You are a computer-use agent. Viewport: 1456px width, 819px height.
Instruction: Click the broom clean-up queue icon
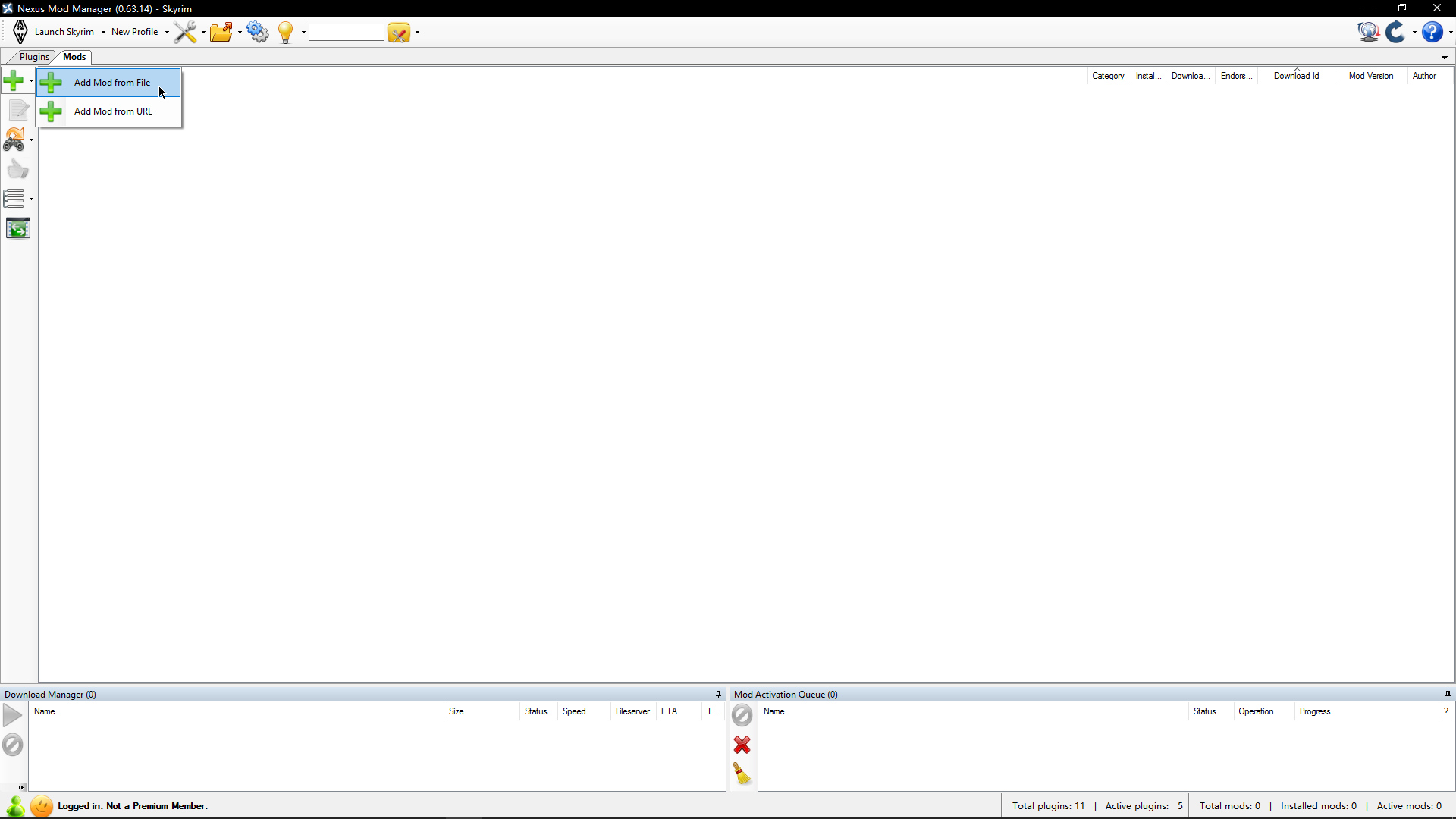click(x=742, y=773)
